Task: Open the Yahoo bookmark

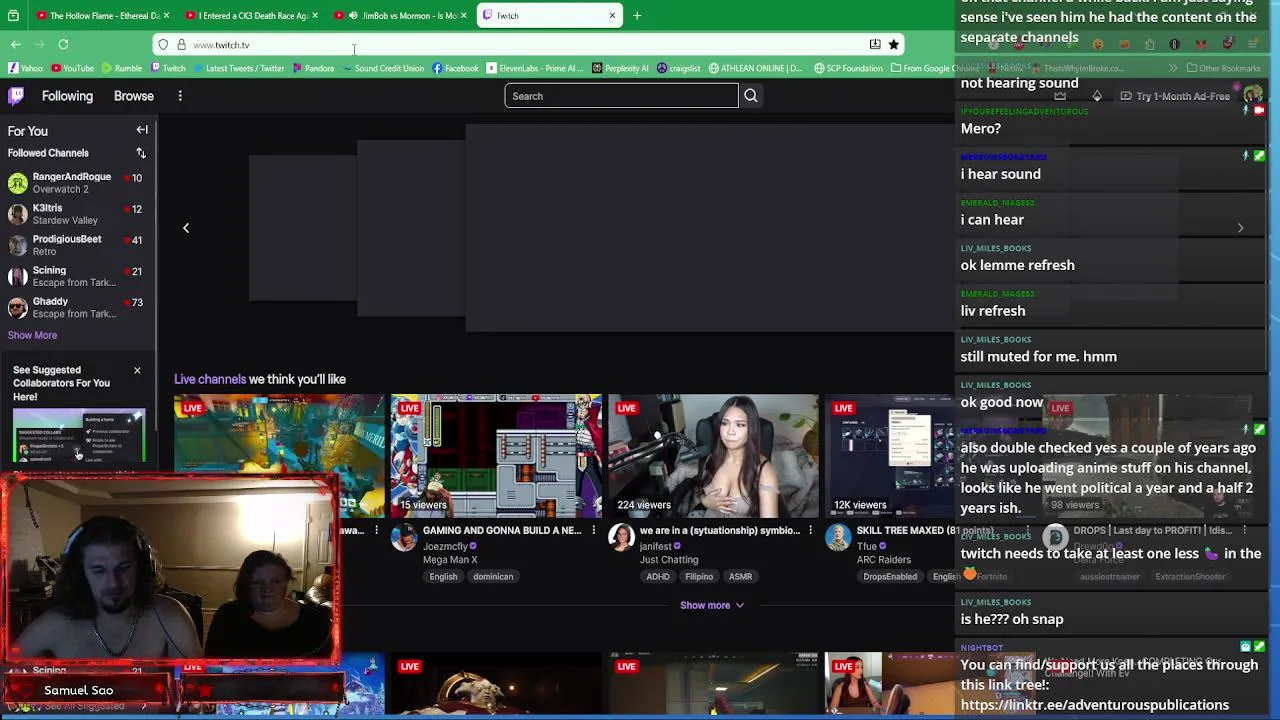Action: [26, 68]
